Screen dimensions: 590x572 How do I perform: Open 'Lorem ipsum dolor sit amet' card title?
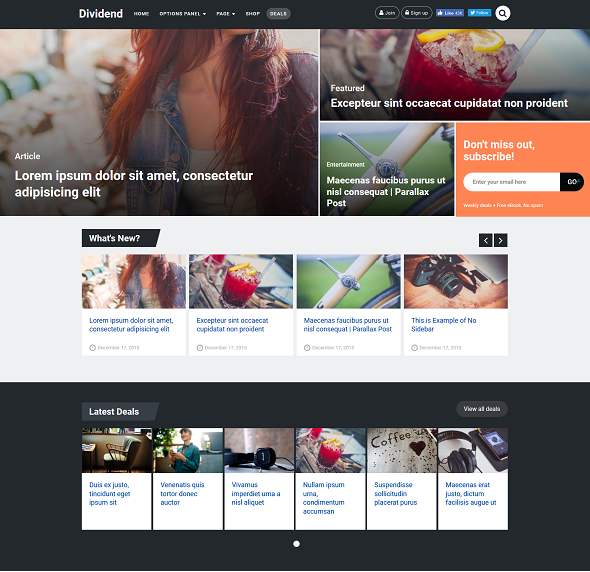coord(131,325)
